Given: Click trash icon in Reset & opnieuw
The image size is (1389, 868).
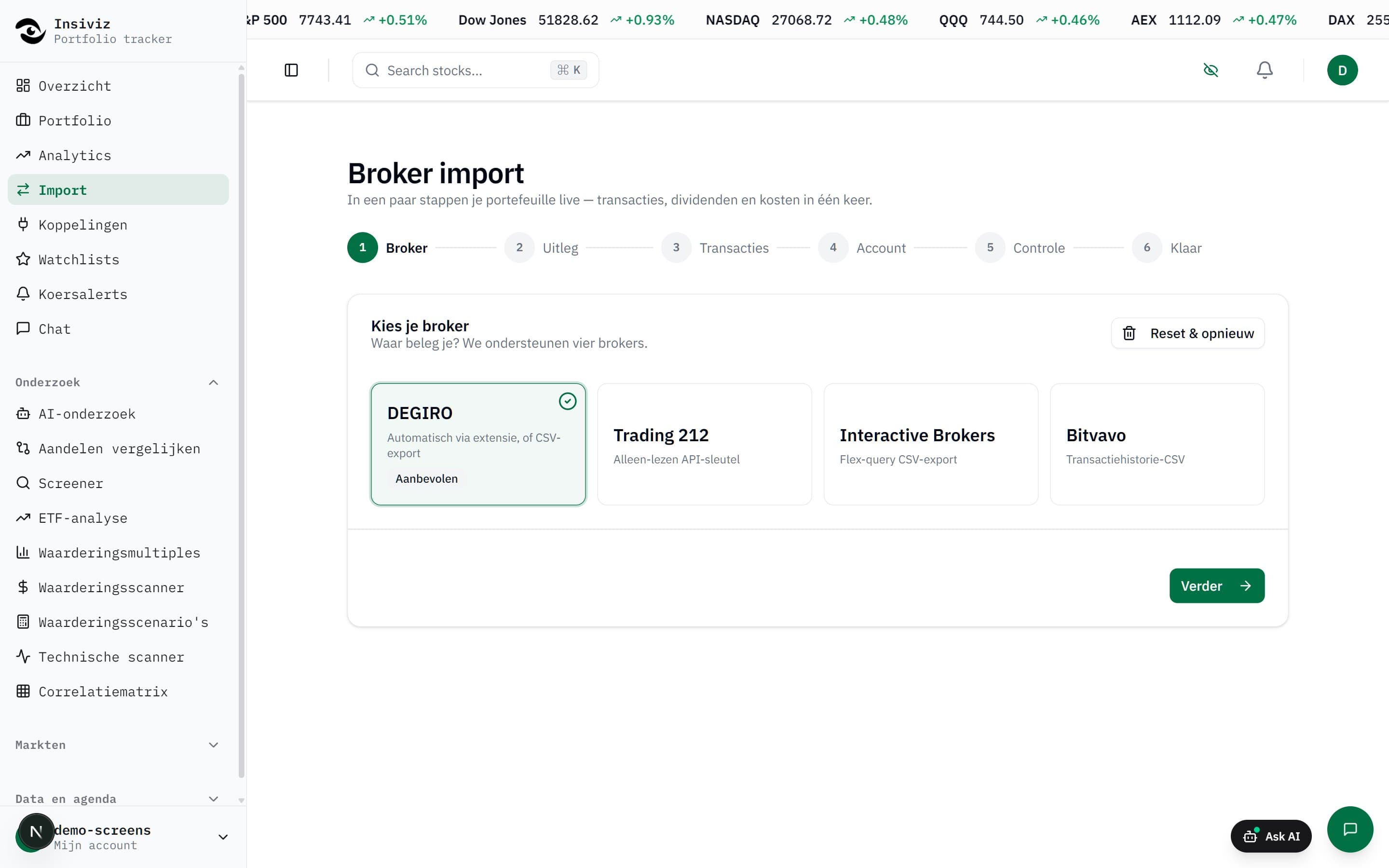Looking at the screenshot, I should pos(1129,333).
